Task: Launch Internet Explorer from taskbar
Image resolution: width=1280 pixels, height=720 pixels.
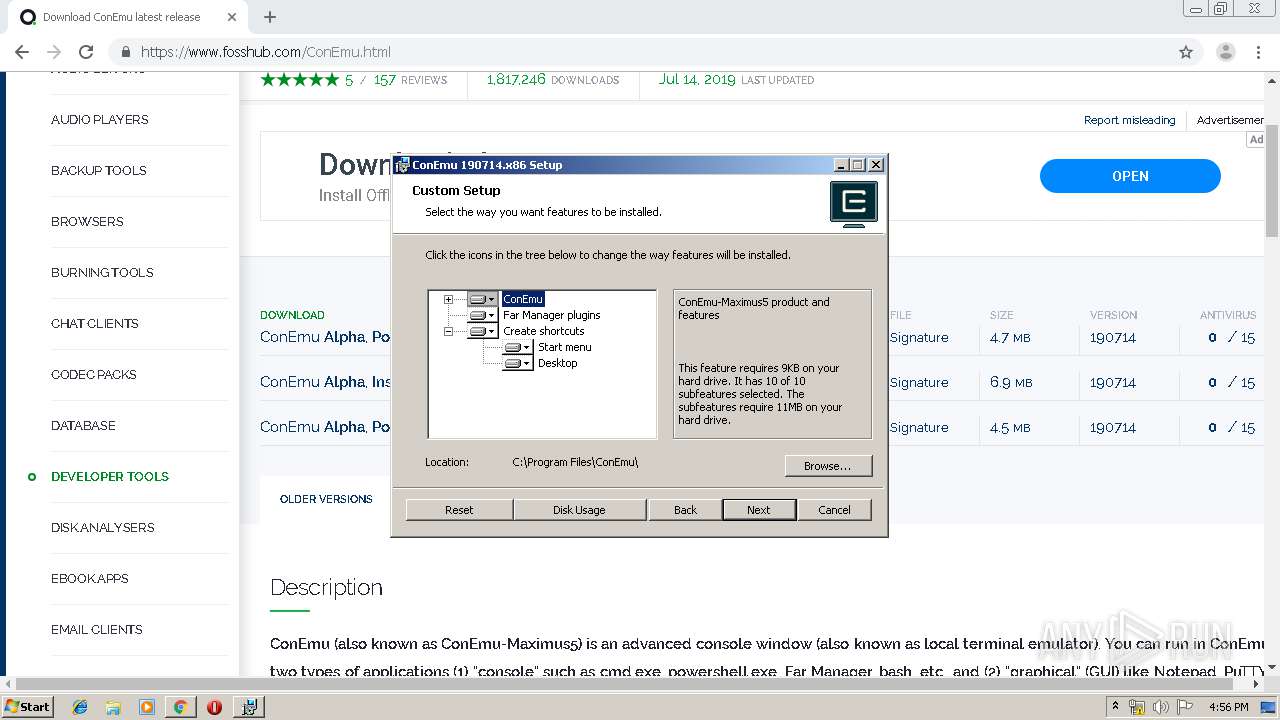Action: (x=80, y=707)
